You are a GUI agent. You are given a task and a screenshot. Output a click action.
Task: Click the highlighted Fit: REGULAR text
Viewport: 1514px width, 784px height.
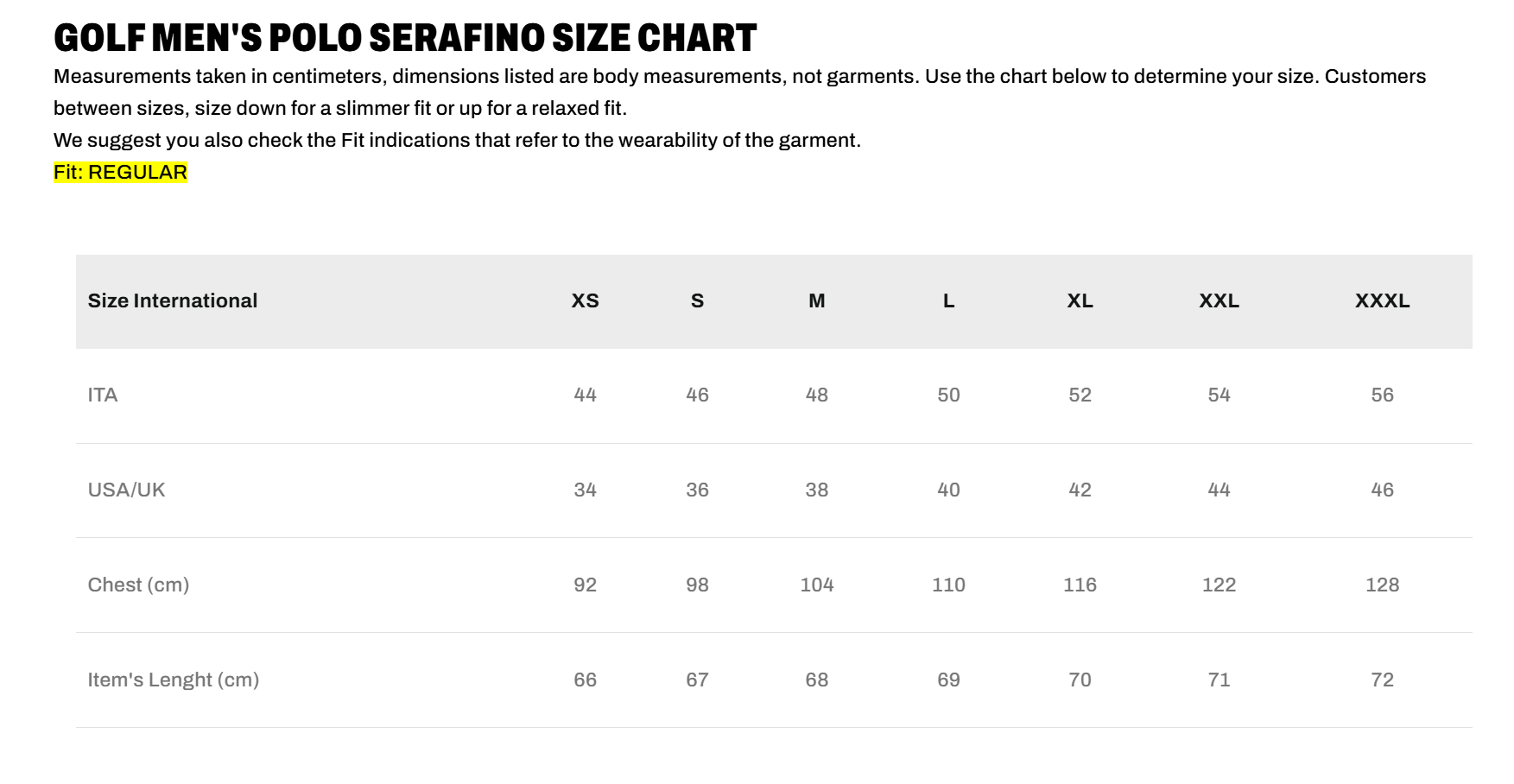pyautogui.click(x=120, y=172)
